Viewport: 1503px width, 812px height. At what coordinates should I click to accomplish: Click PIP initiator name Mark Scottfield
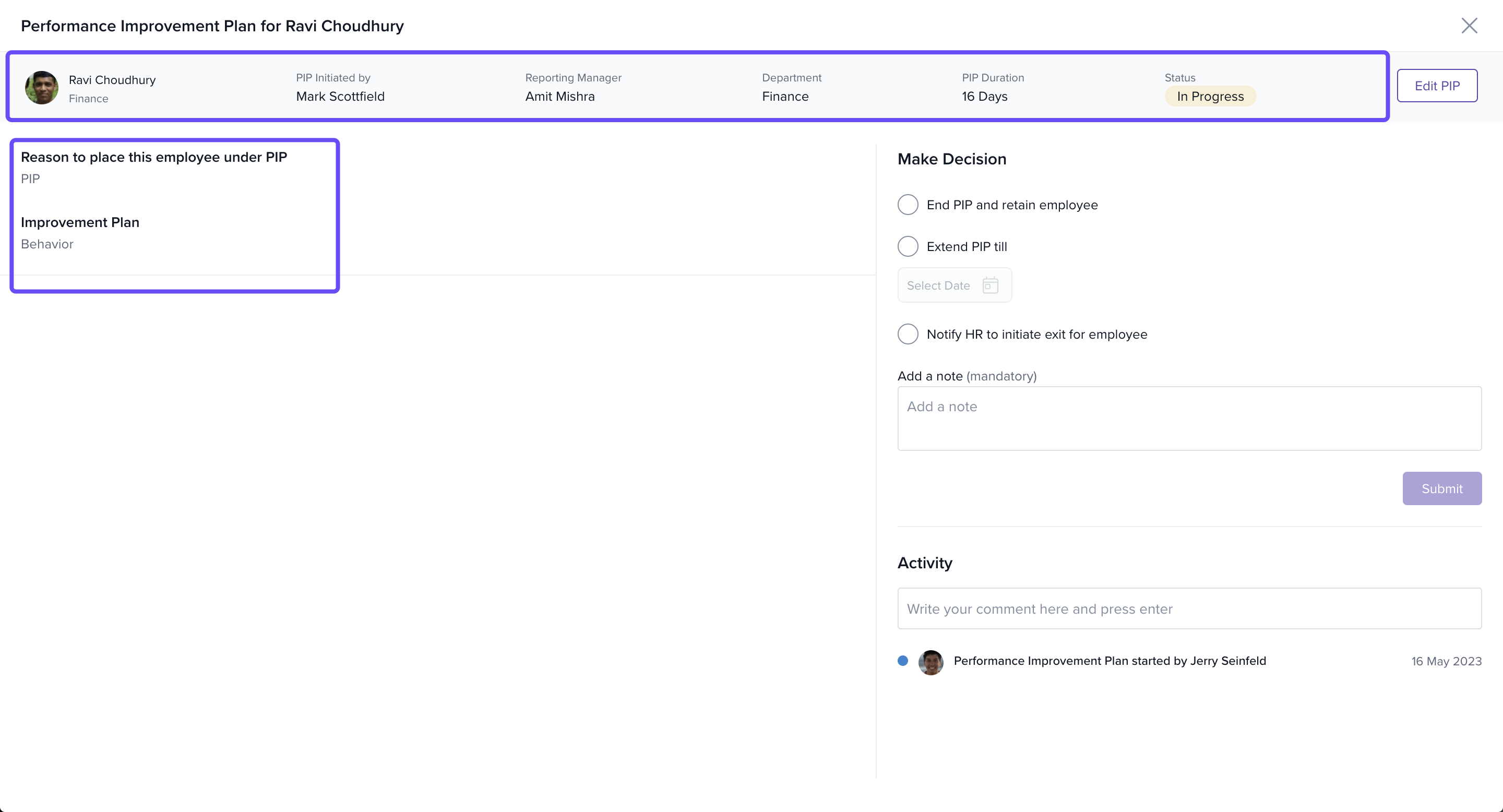340,96
